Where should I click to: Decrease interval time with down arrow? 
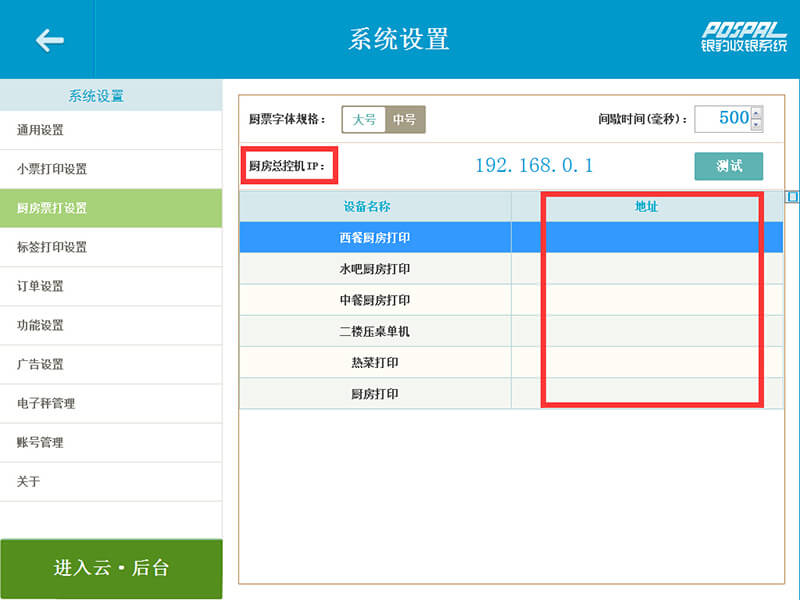point(756,125)
